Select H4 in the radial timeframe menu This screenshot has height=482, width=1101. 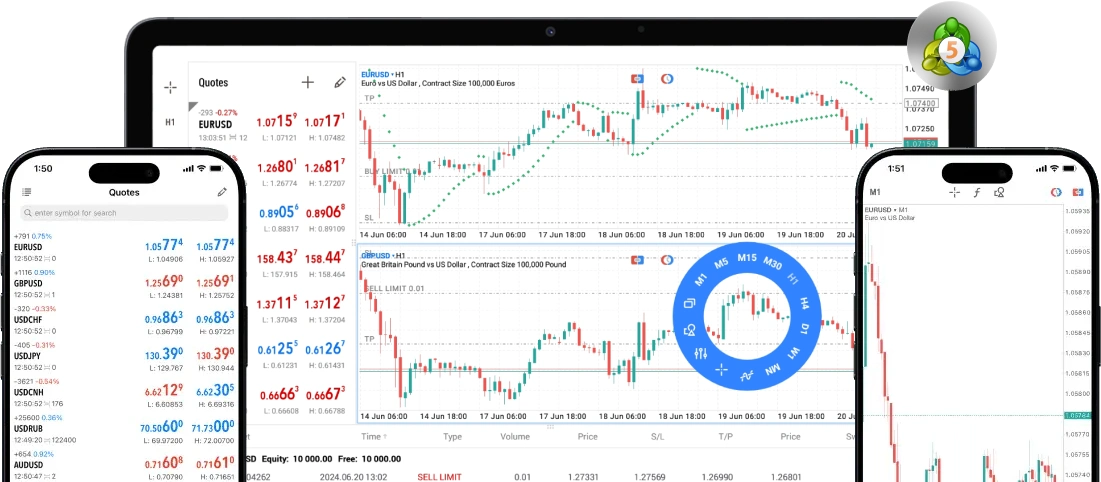click(805, 304)
